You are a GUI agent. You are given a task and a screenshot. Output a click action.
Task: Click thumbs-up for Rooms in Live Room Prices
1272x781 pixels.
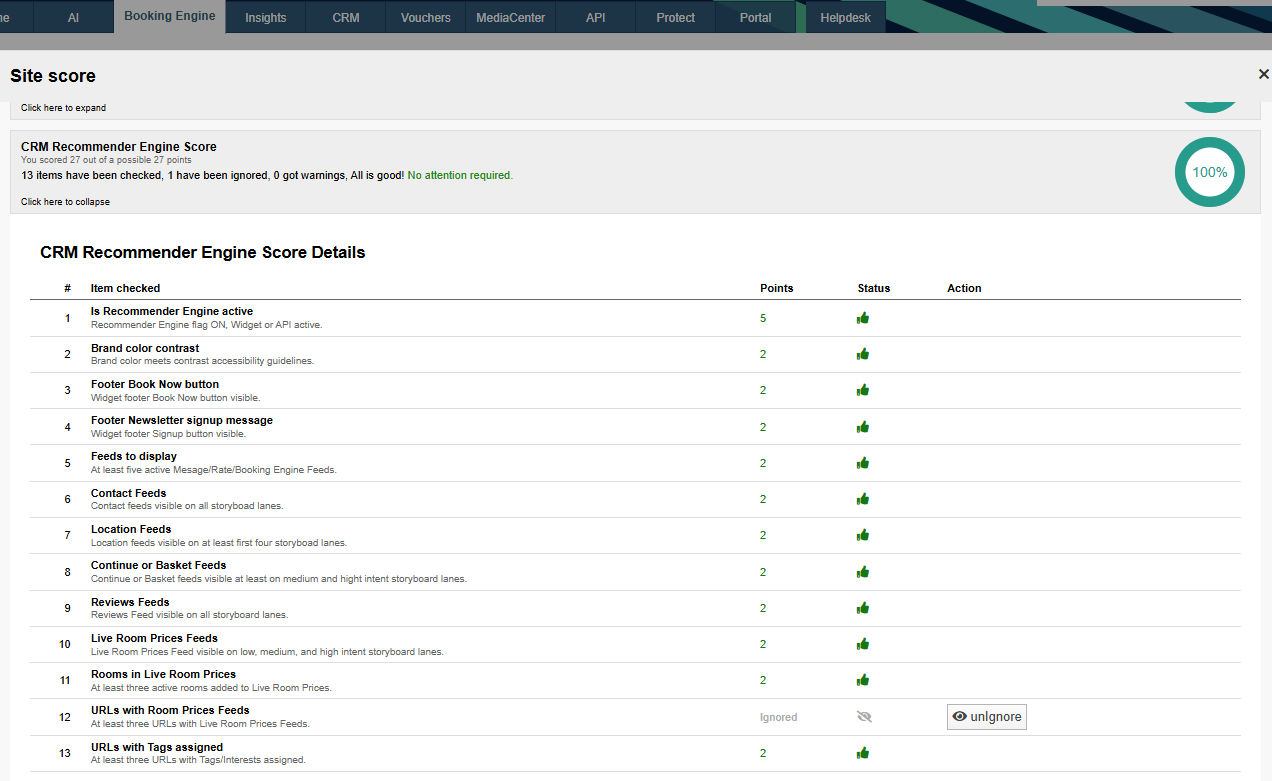(863, 680)
